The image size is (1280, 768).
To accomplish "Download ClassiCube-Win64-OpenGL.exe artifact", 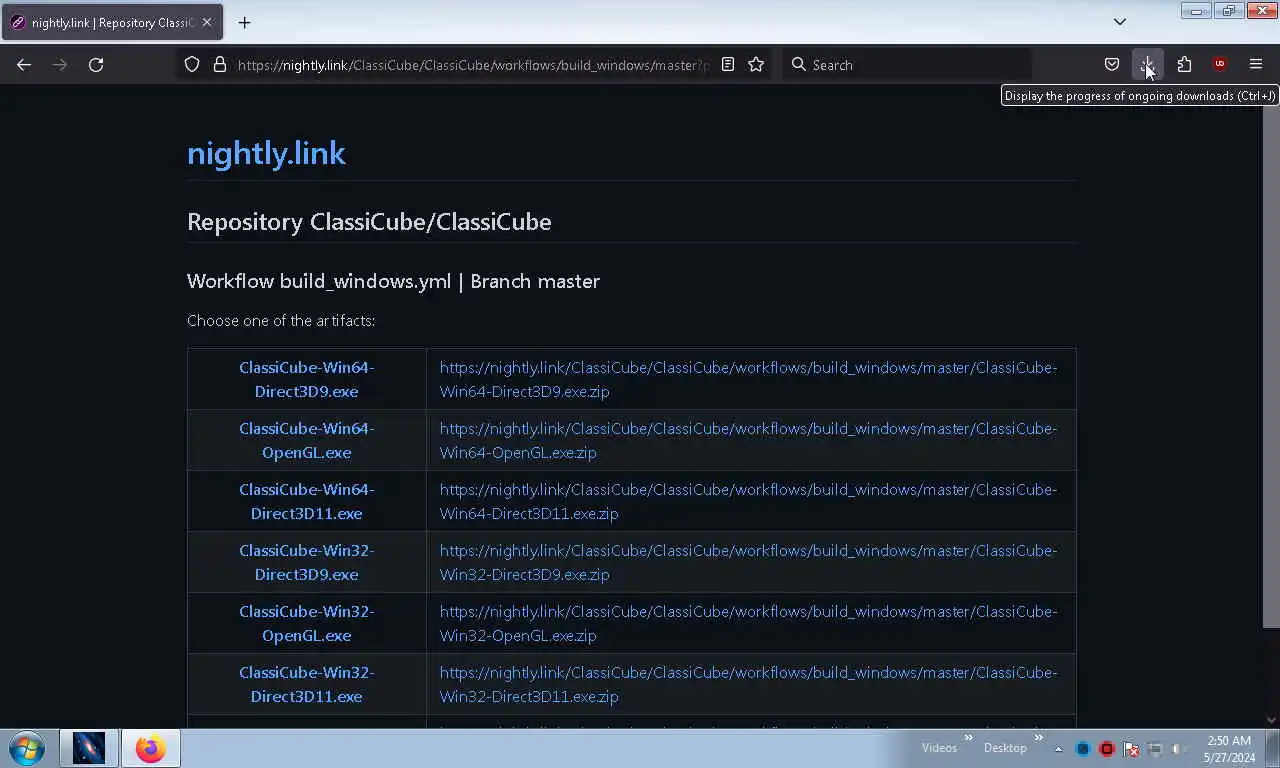I will 306,440.
